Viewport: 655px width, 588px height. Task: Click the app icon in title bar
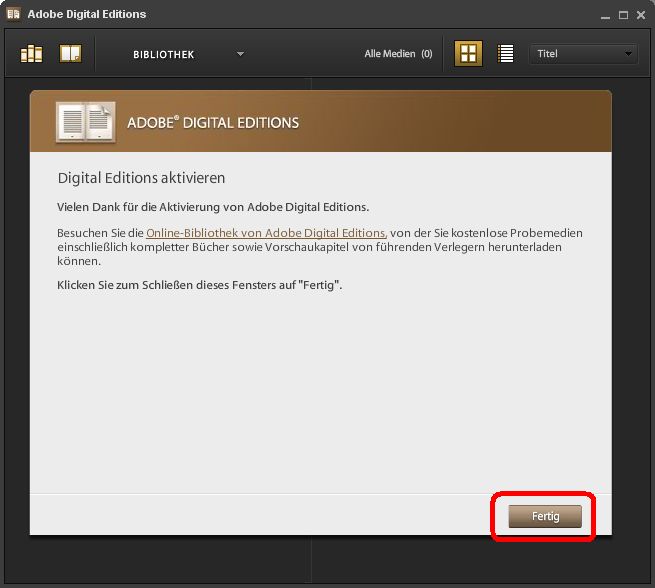(13, 14)
